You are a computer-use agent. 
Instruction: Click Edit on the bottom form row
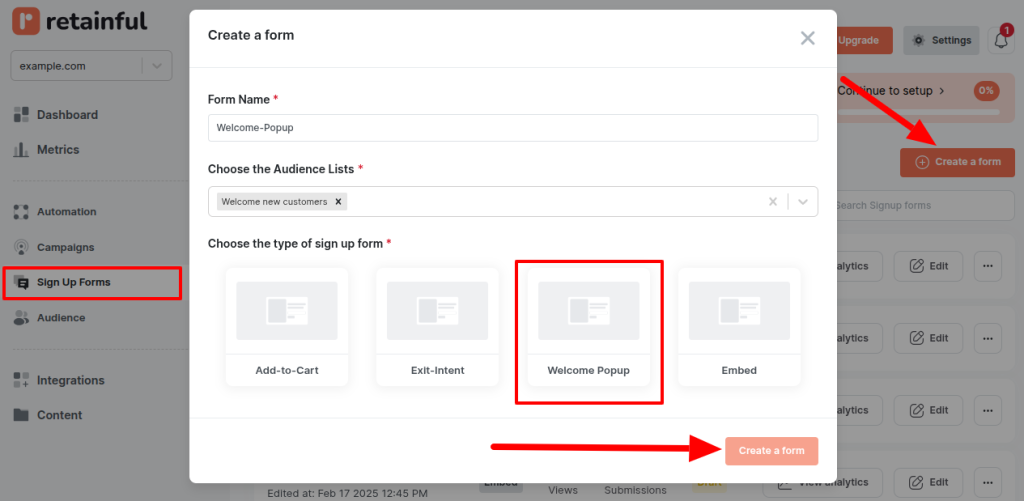[928, 482]
